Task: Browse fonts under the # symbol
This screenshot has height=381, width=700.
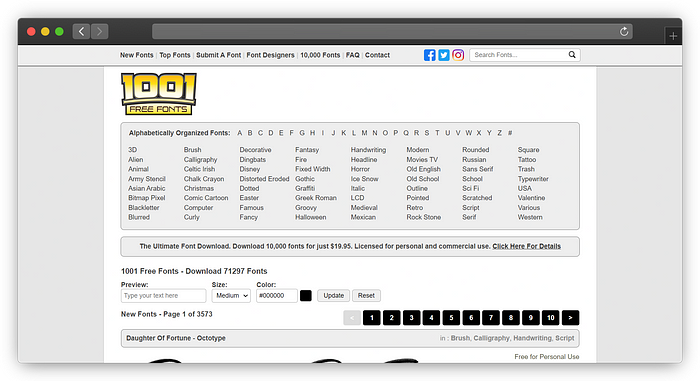Action: [x=510, y=133]
